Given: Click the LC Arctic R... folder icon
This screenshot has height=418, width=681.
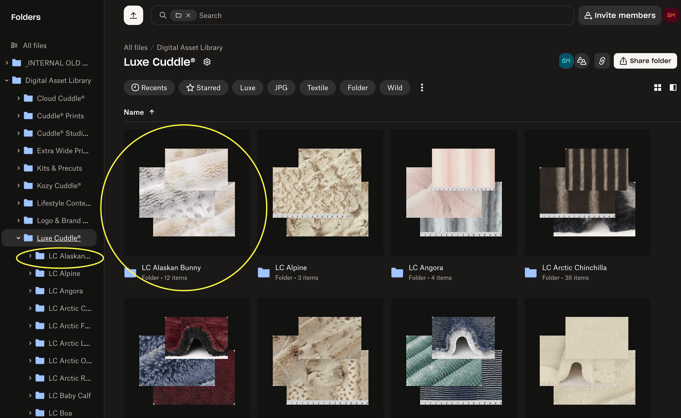Looking at the screenshot, I should 40,378.
